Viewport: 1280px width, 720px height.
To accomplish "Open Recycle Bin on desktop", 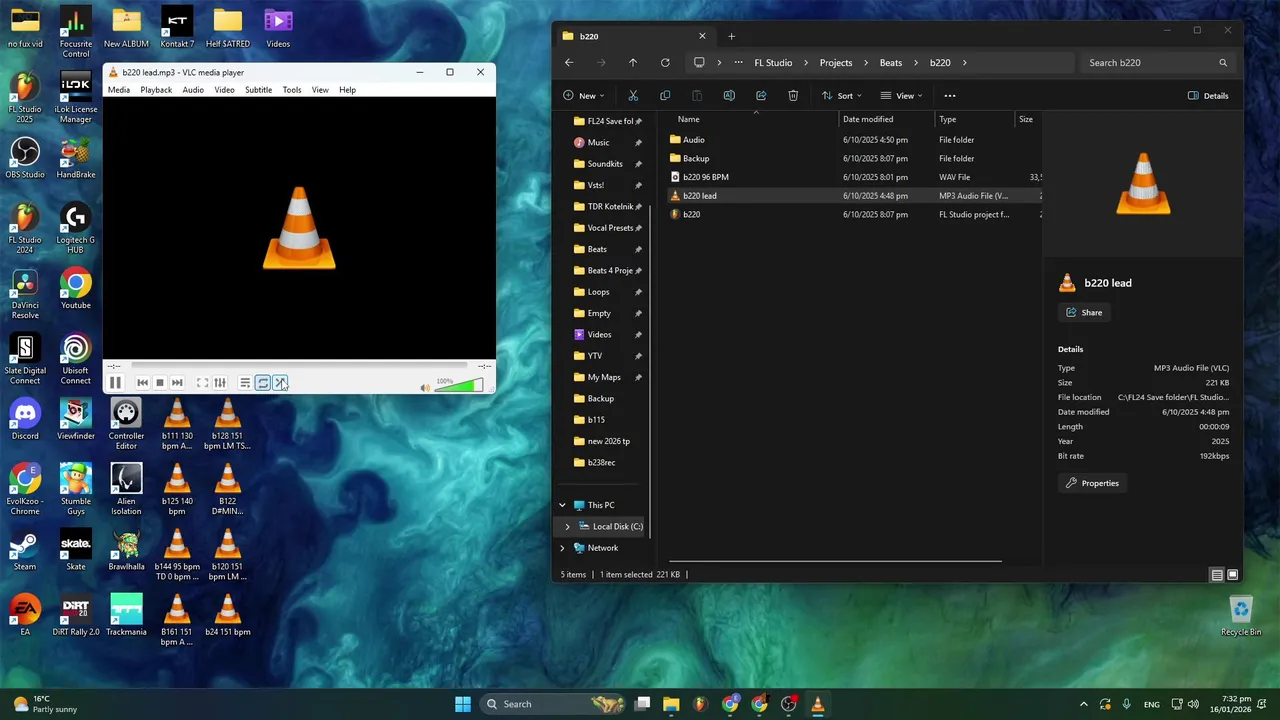I will tap(1241, 616).
